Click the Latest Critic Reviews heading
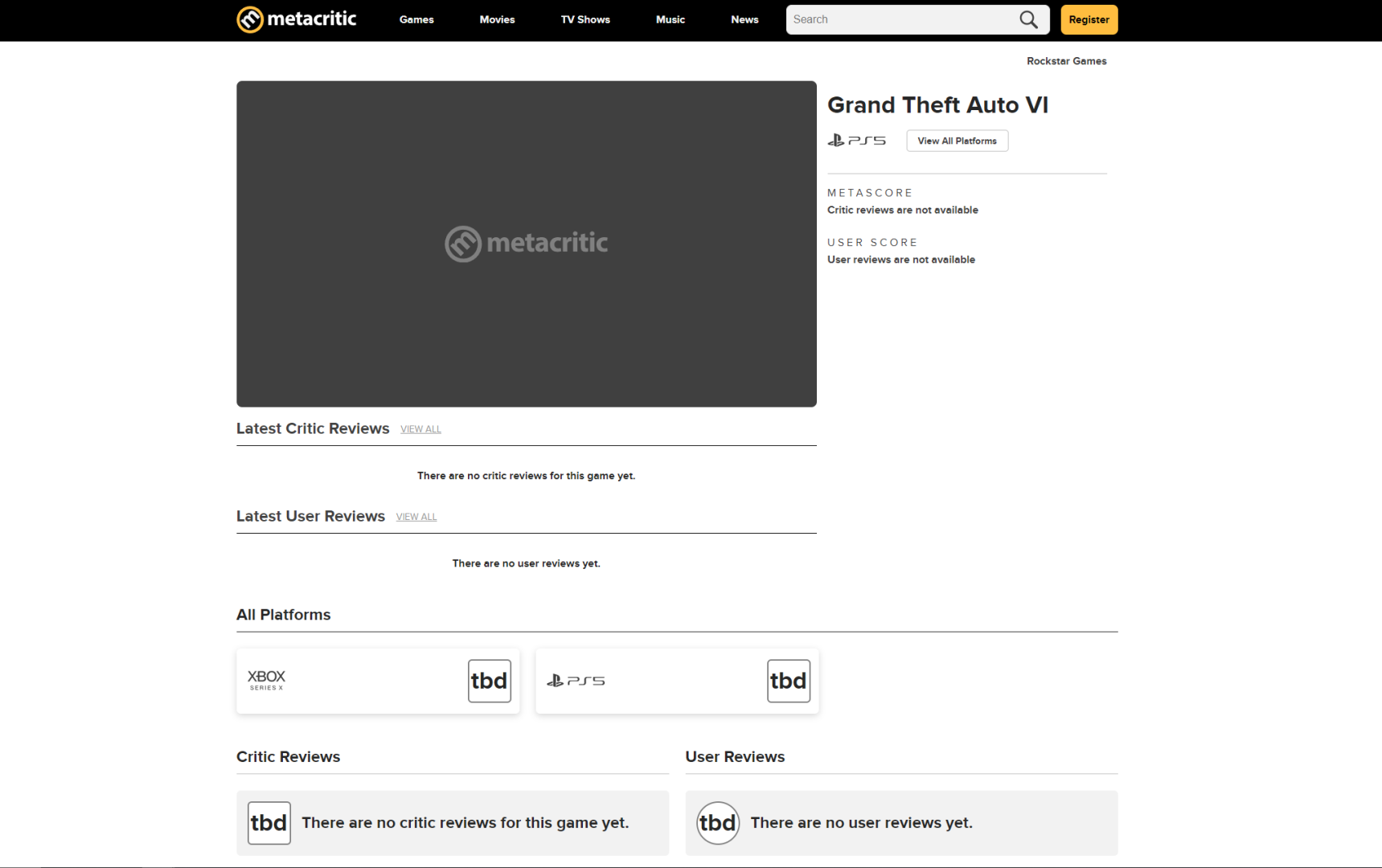 (313, 428)
